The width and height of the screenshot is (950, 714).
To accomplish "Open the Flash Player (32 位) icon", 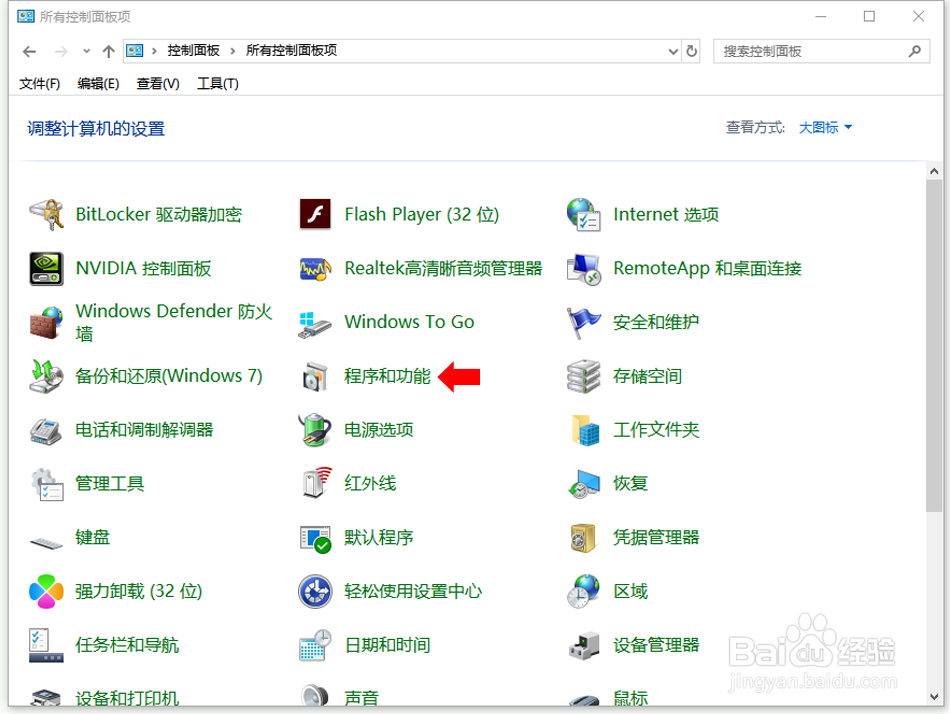I will click(315, 215).
